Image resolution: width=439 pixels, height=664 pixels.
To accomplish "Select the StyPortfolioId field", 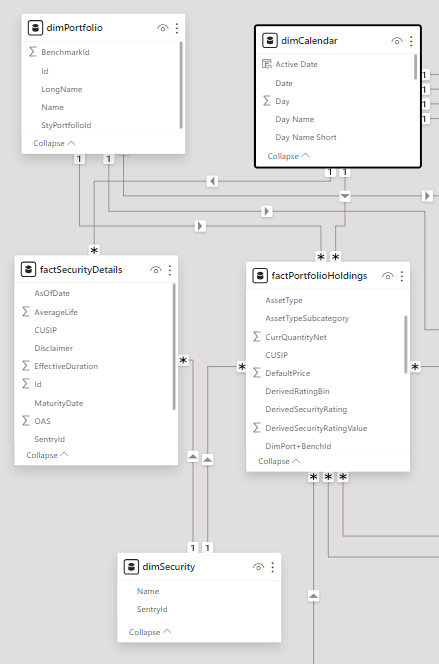I will click(66, 125).
